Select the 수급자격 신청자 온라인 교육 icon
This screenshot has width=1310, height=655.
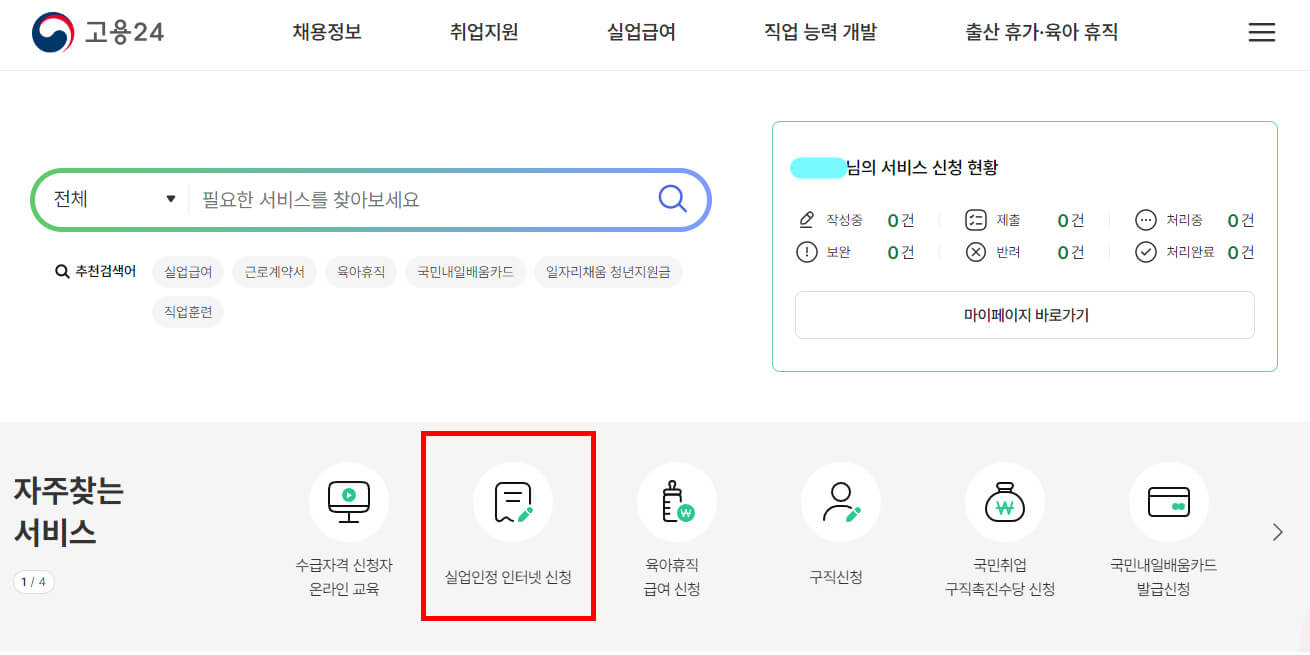click(348, 502)
